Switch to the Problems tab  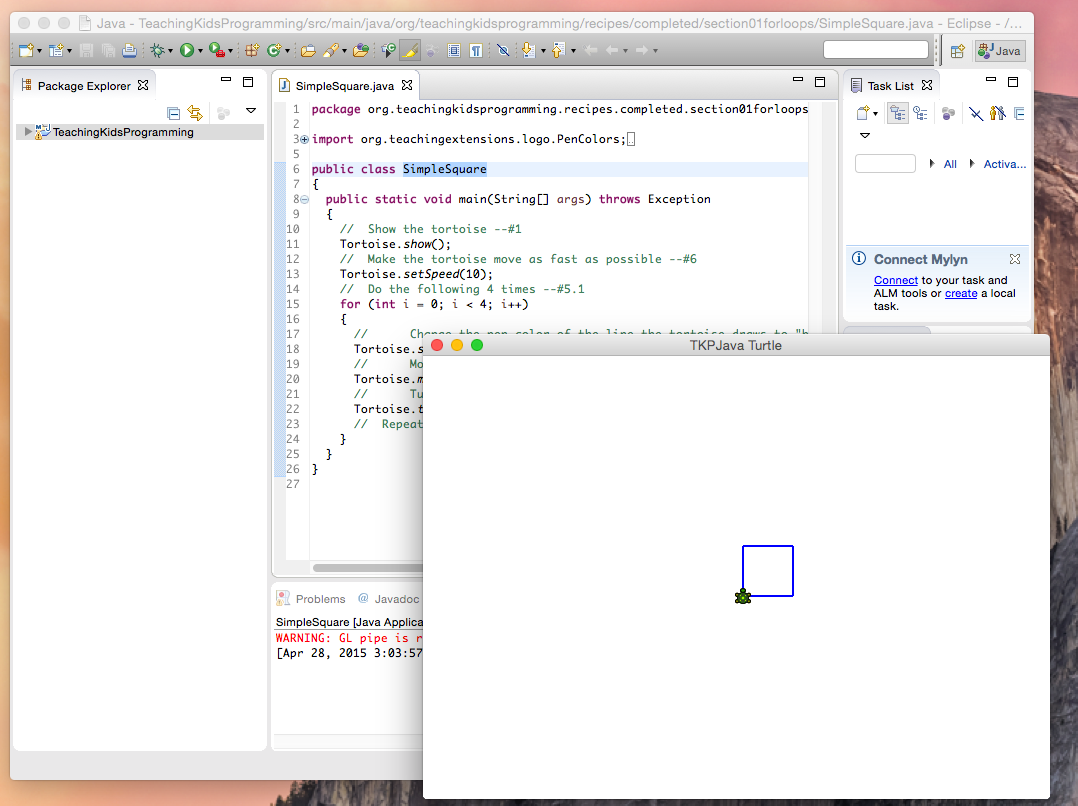[x=320, y=599]
